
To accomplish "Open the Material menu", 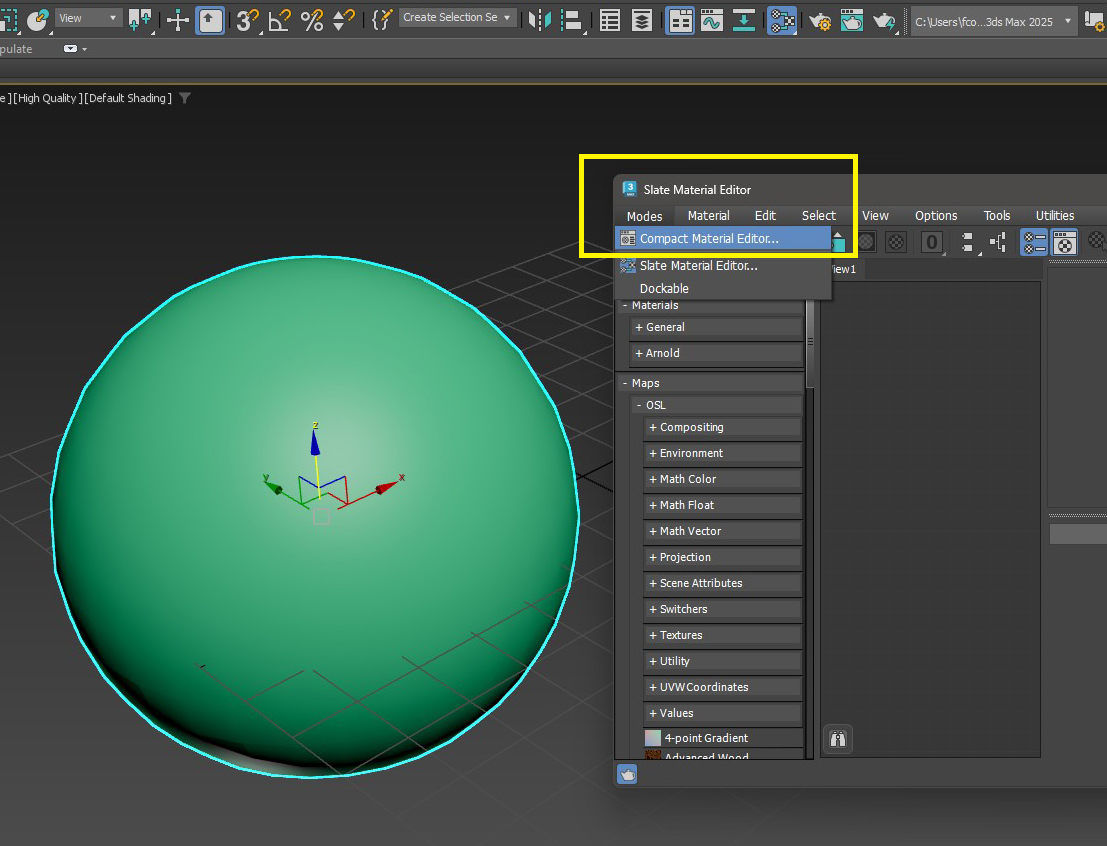I will pyautogui.click(x=708, y=215).
